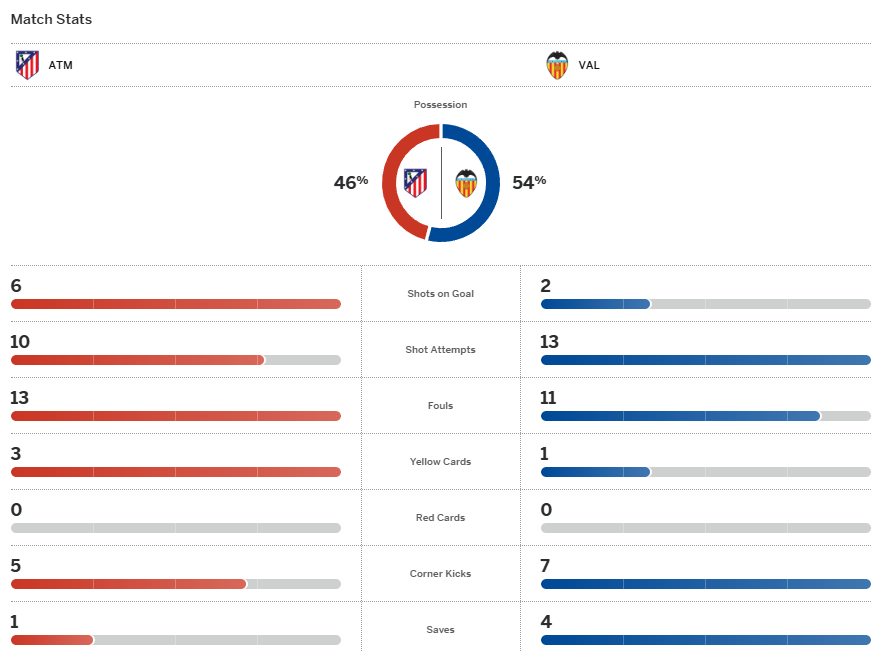Click ATM's red Shots on Goal bar
The height and width of the screenshot is (651, 882).
point(175,304)
